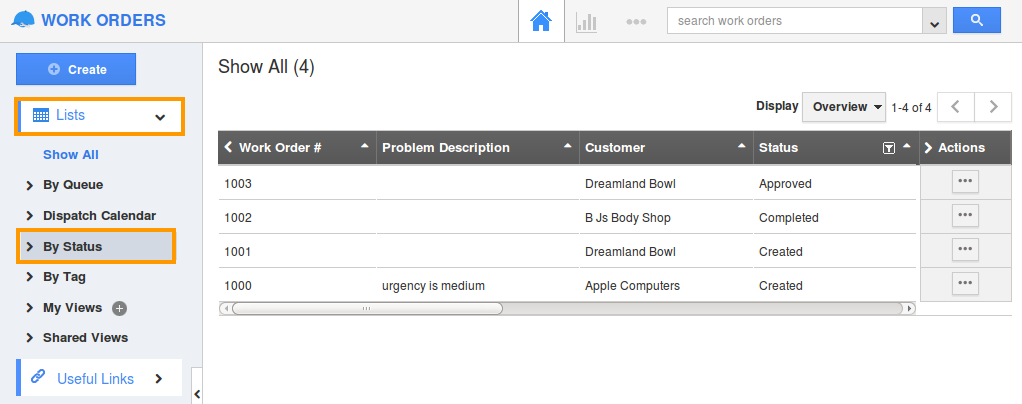Viewport: 1022px width, 404px height.
Task: Click the Create button
Action: [x=76, y=69]
